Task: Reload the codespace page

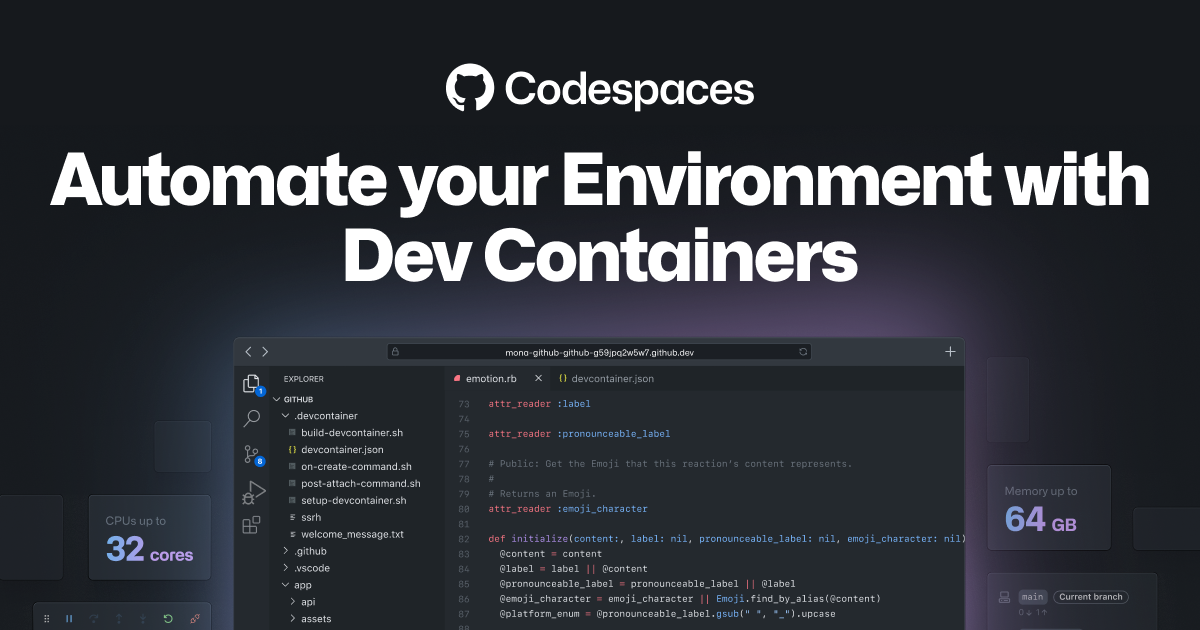Action: coord(803,351)
